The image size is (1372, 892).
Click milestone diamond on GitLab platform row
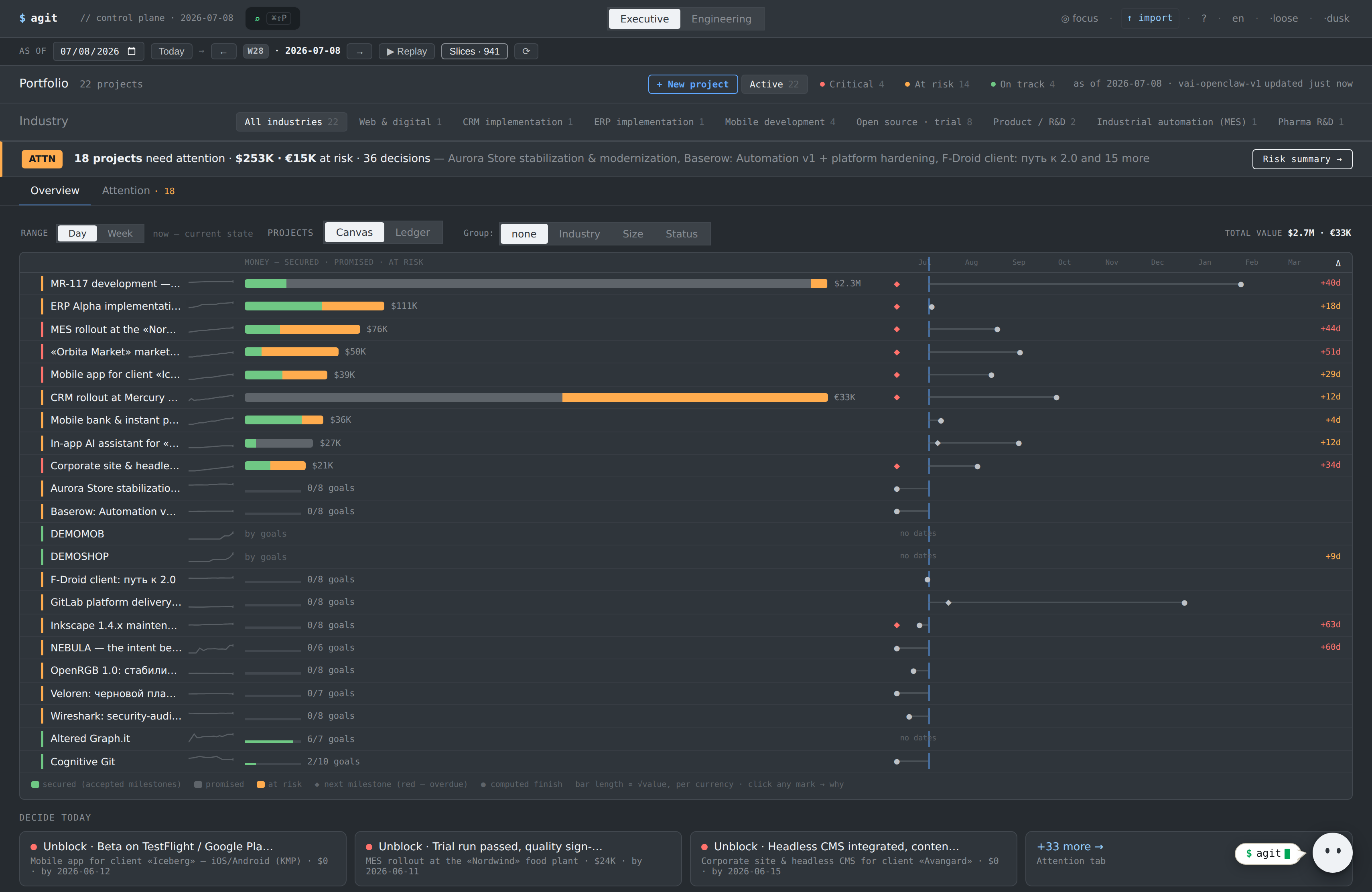948,603
